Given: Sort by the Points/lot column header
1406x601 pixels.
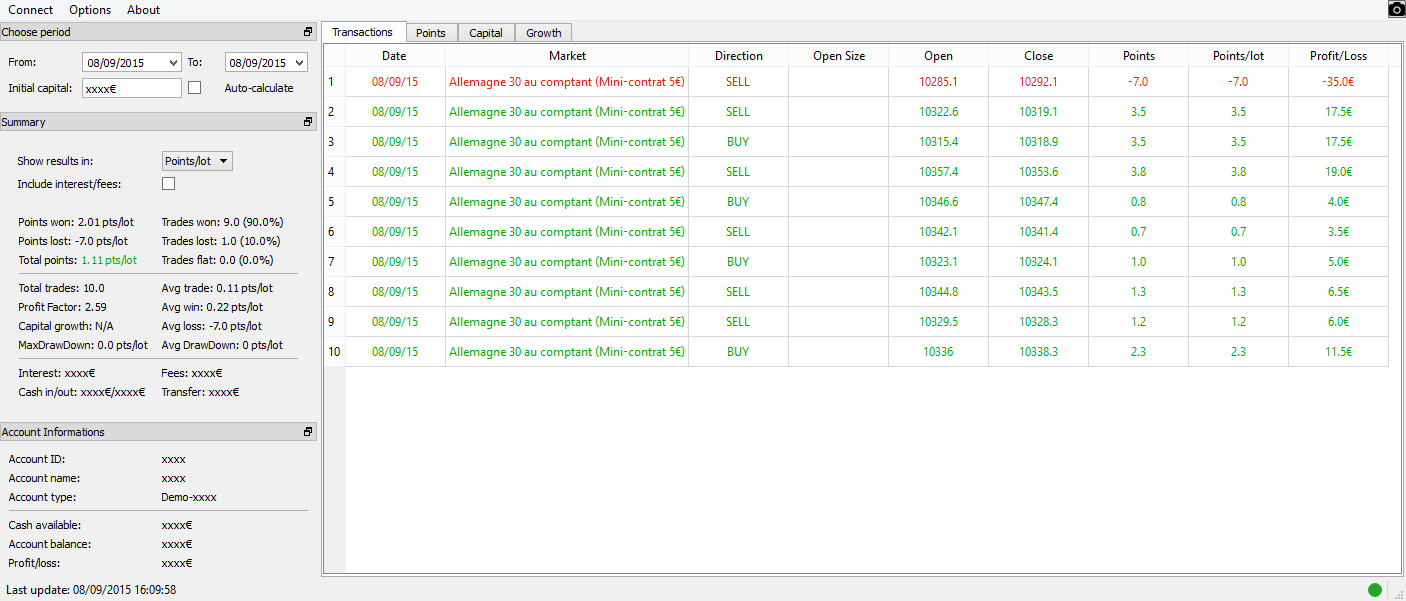Looking at the screenshot, I should pyautogui.click(x=1238, y=56).
